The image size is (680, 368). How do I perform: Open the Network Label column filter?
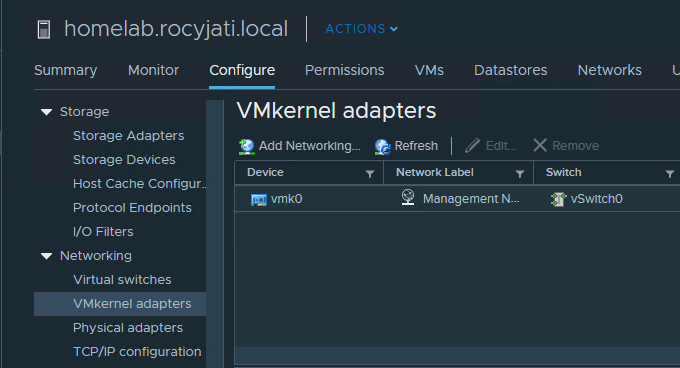[520, 174]
